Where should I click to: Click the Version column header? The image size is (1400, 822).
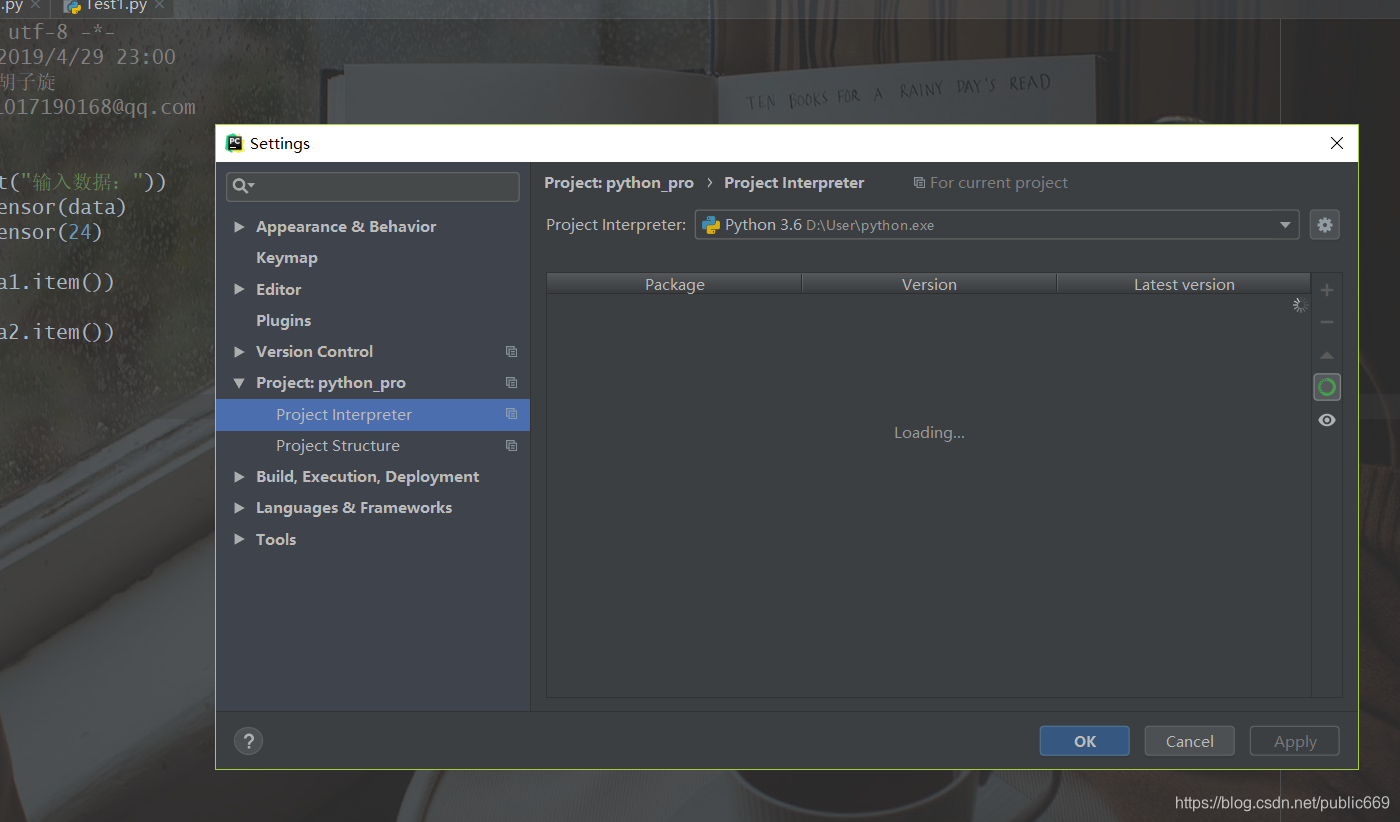tap(930, 284)
